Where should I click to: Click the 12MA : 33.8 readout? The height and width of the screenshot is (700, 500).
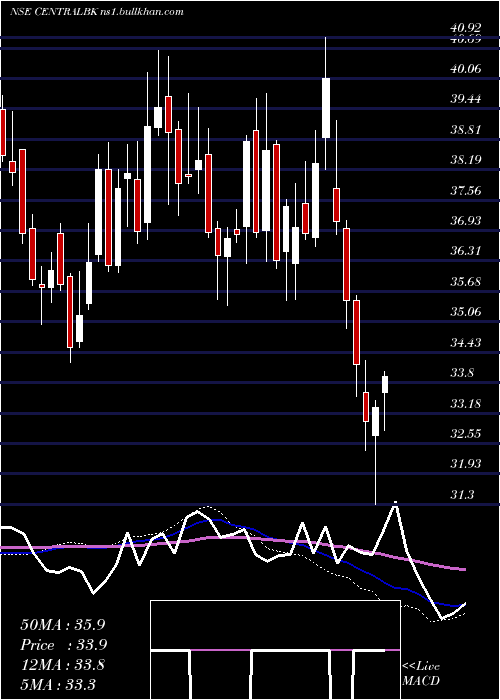tap(63, 665)
